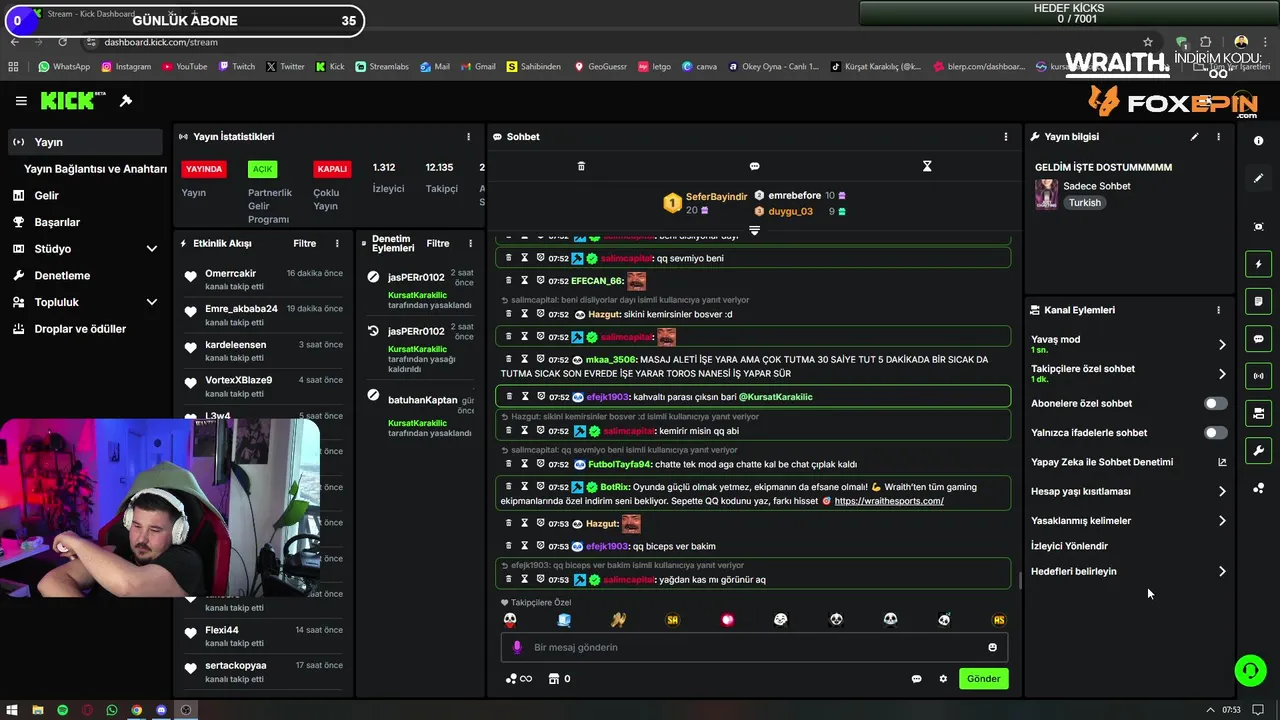Open chat settings gear next to Gönder
This screenshot has width=1280, height=720.
tap(943, 679)
